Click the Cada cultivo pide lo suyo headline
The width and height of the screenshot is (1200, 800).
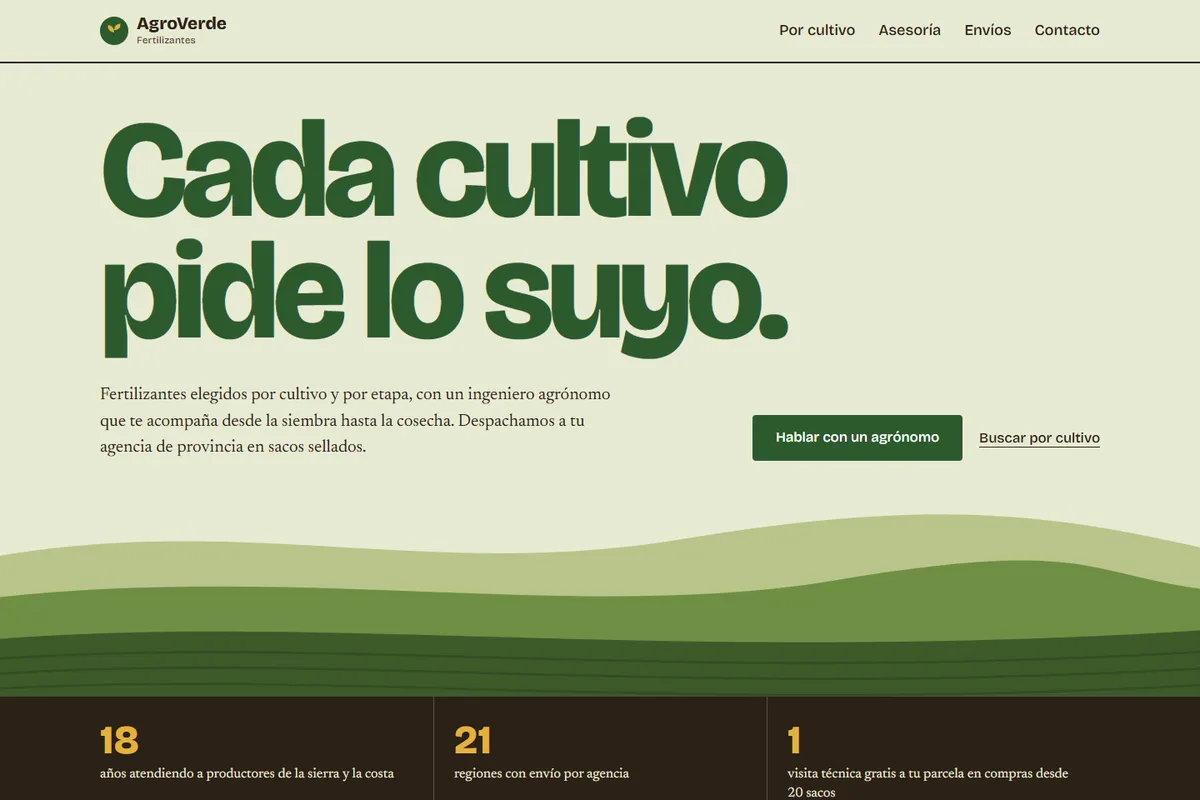pos(445,238)
